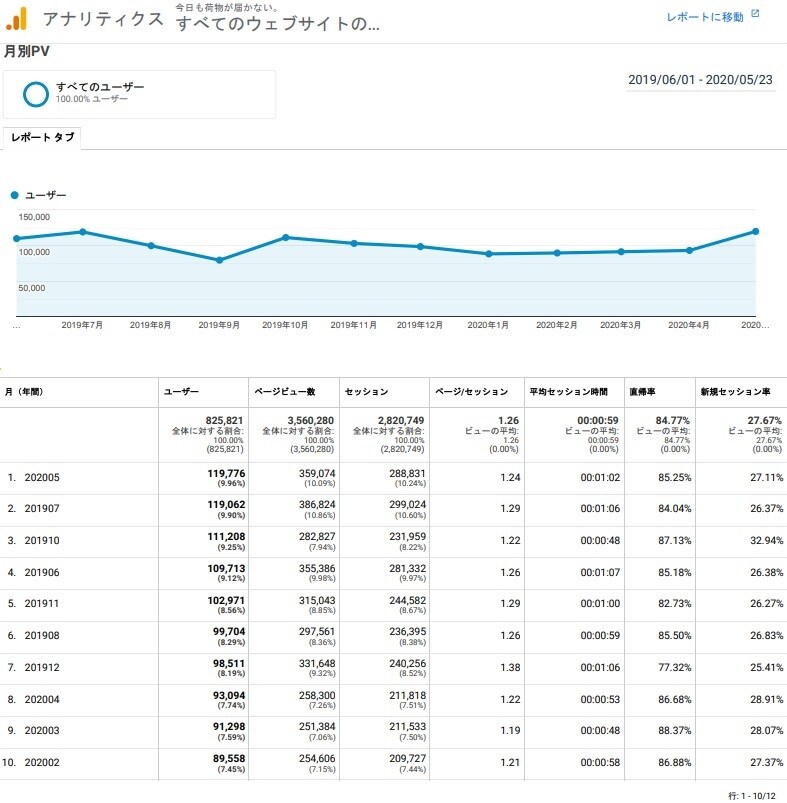The height and width of the screenshot is (803, 787).
Task: Select the 201906 row label
Action: pyautogui.click(x=42, y=573)
